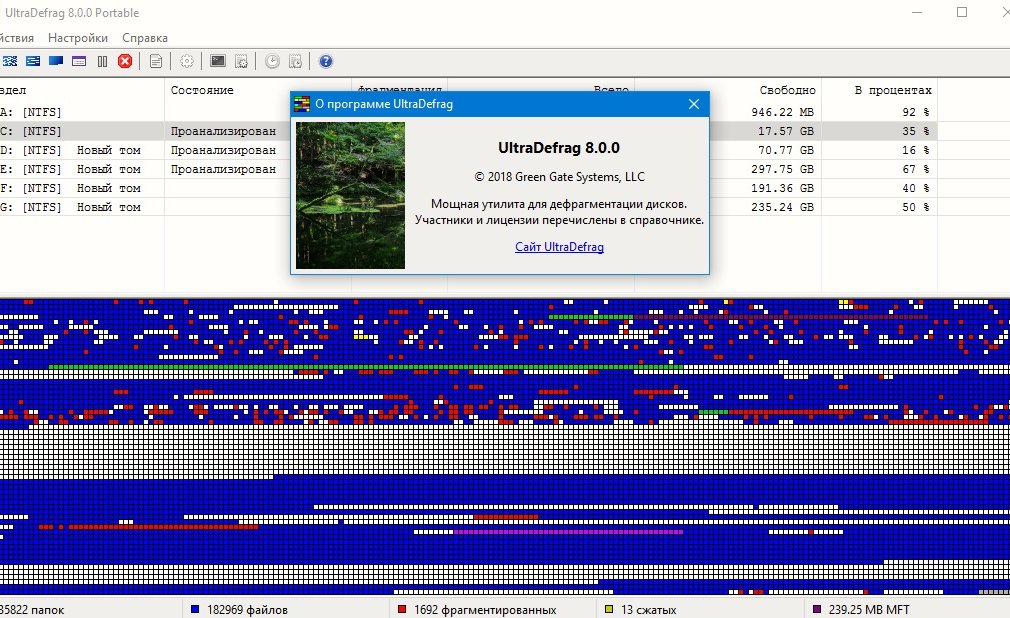The image size is (1010, 618).
Task: Click the boot time scan terminal icon
Action: click(218, 61)
